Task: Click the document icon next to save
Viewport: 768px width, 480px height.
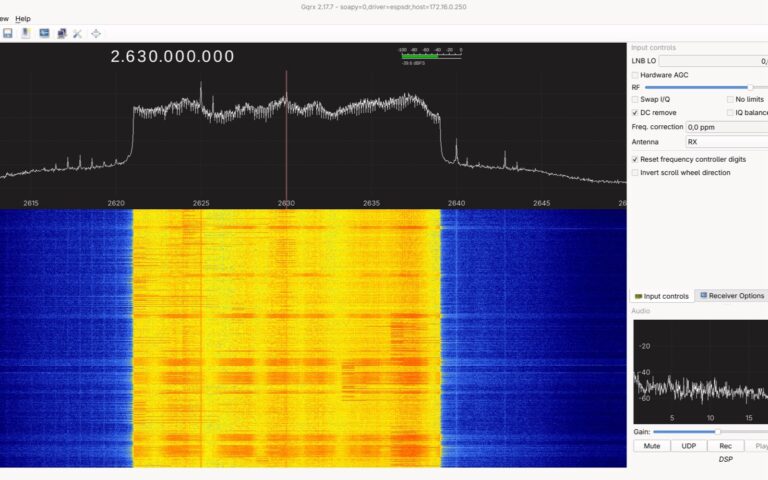Action: 25,33
